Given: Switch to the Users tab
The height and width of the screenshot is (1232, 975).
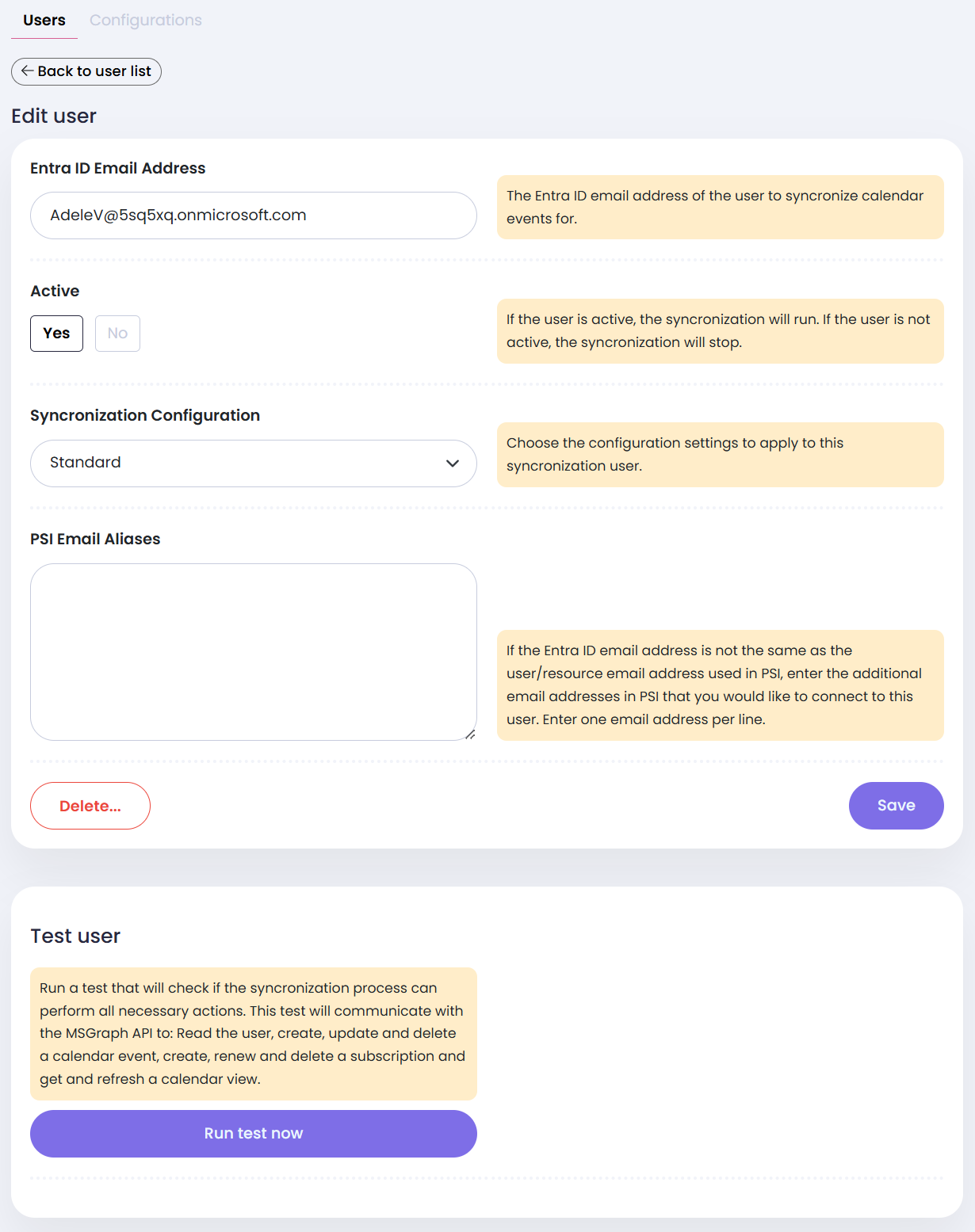Looking at the screenshot, I should [44, 21].
